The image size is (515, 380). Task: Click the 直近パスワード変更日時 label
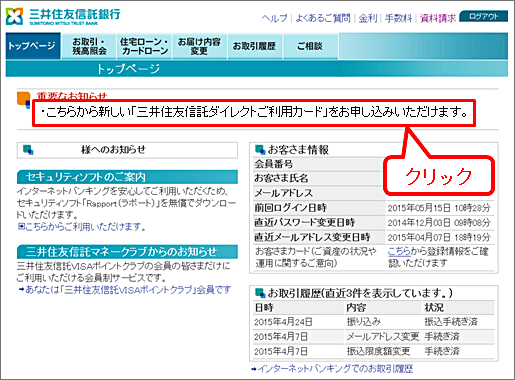[x=305, y=222]
